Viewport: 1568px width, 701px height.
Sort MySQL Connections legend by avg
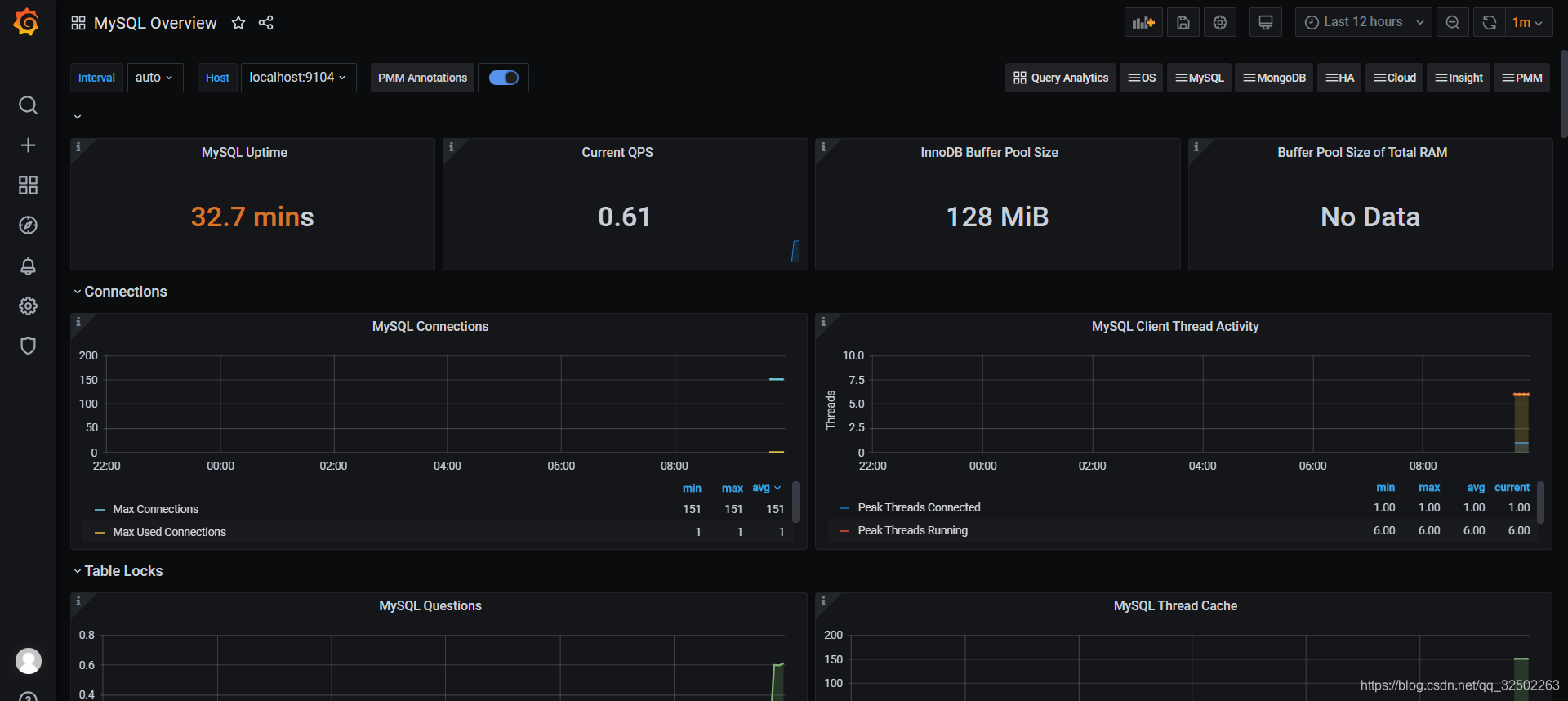click(x=766, y=488)
